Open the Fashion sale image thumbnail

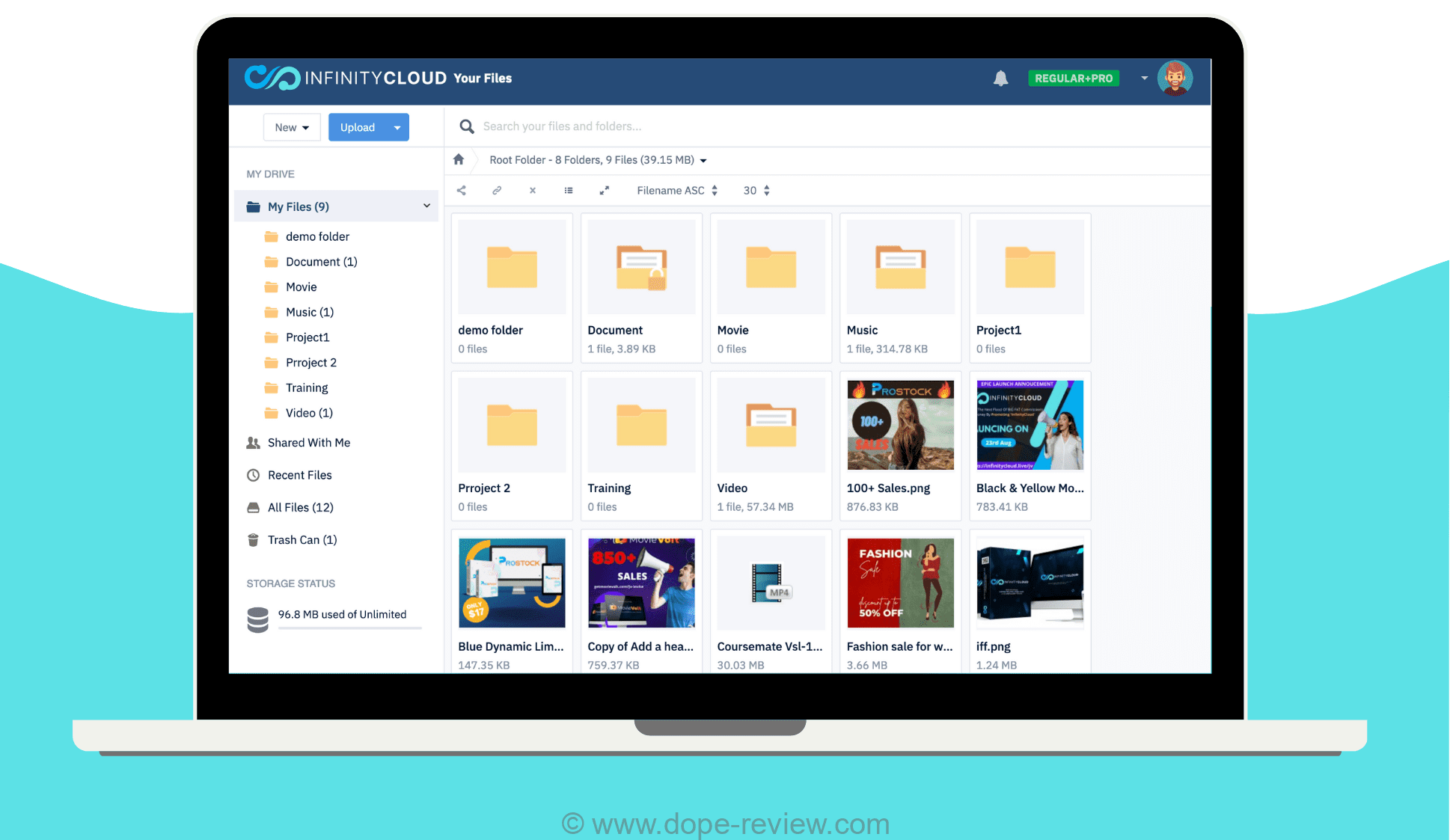point(900,583)
